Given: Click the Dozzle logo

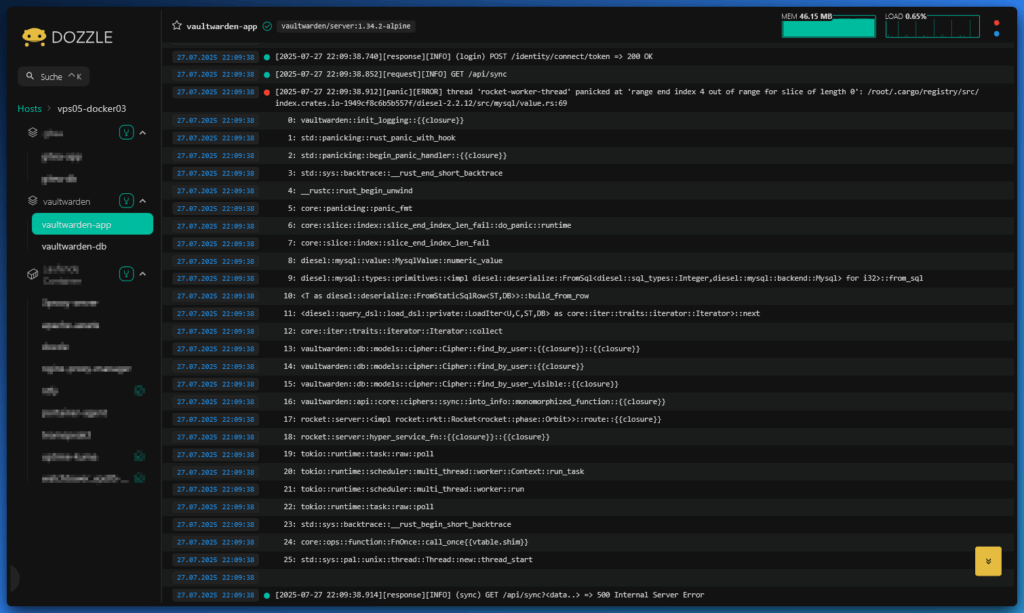Looking at the screenshot, I should (67, 37).
